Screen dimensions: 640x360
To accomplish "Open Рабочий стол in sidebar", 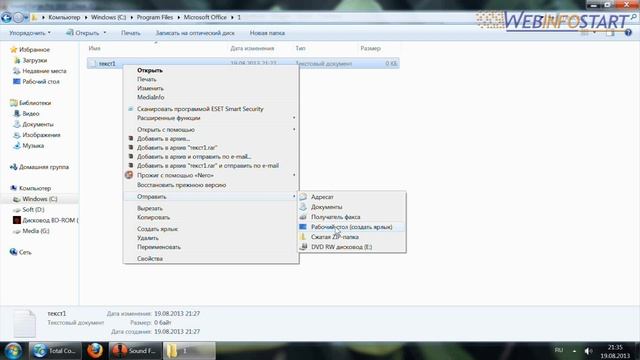I will click(x=36, y=82).
